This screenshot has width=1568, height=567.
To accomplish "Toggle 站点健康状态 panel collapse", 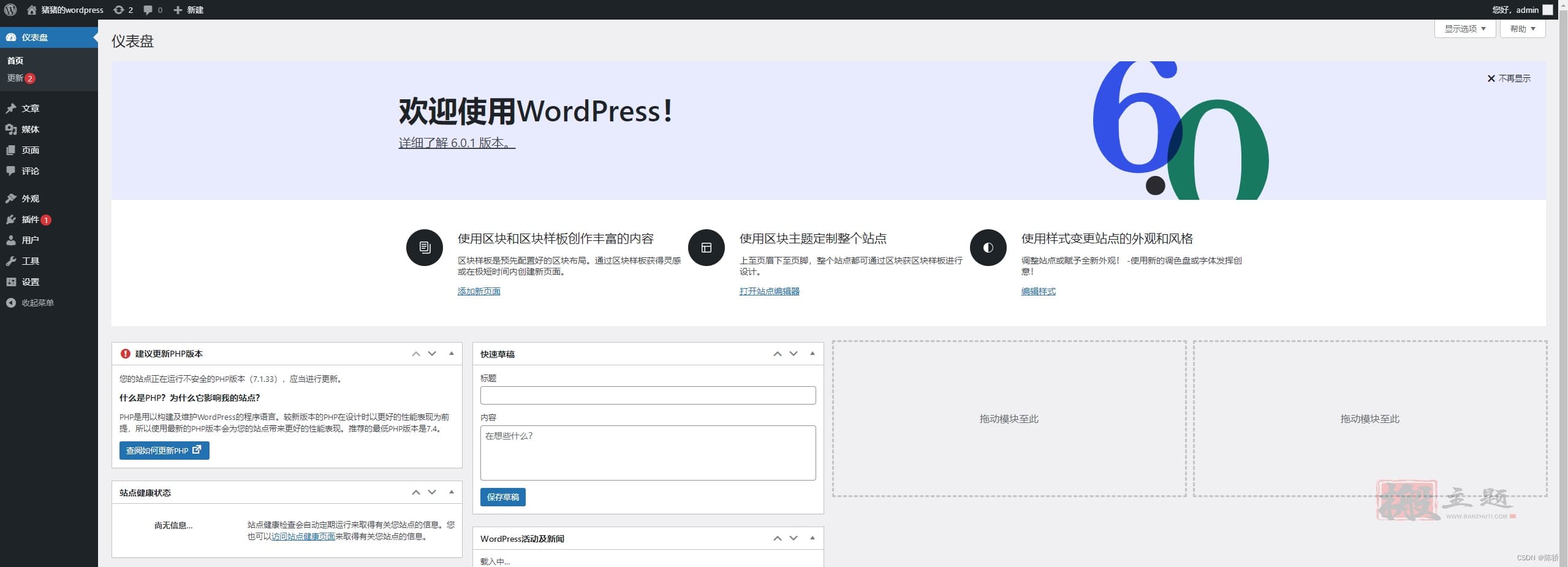I will point(452,492).
